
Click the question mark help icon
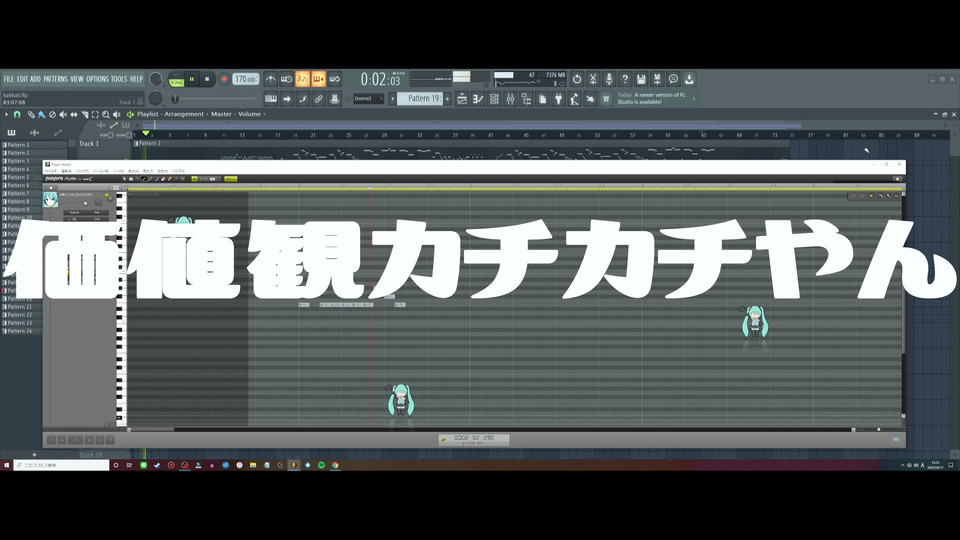point(624,79)
